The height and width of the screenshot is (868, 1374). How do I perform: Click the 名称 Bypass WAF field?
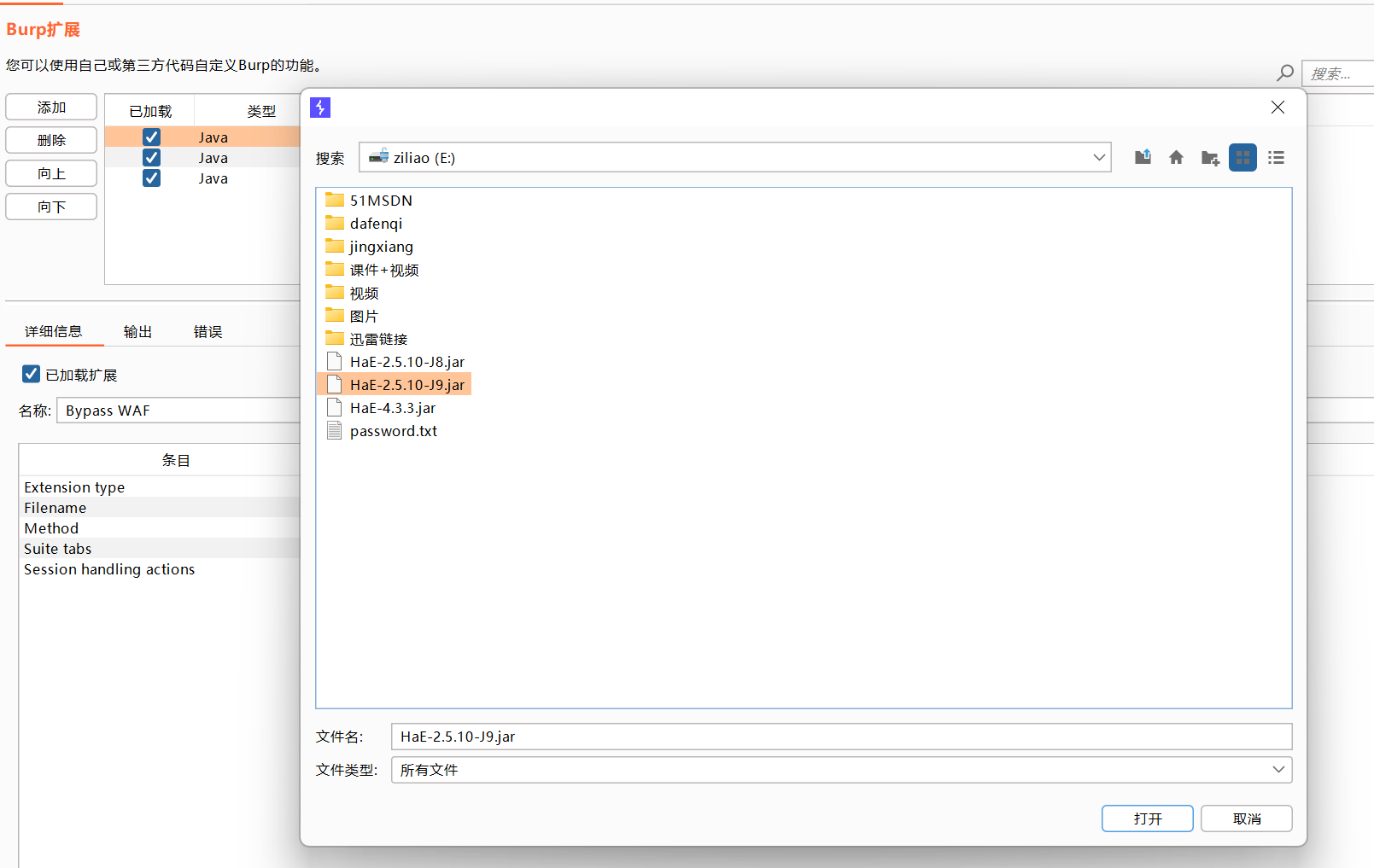click(x=178, y=411)
